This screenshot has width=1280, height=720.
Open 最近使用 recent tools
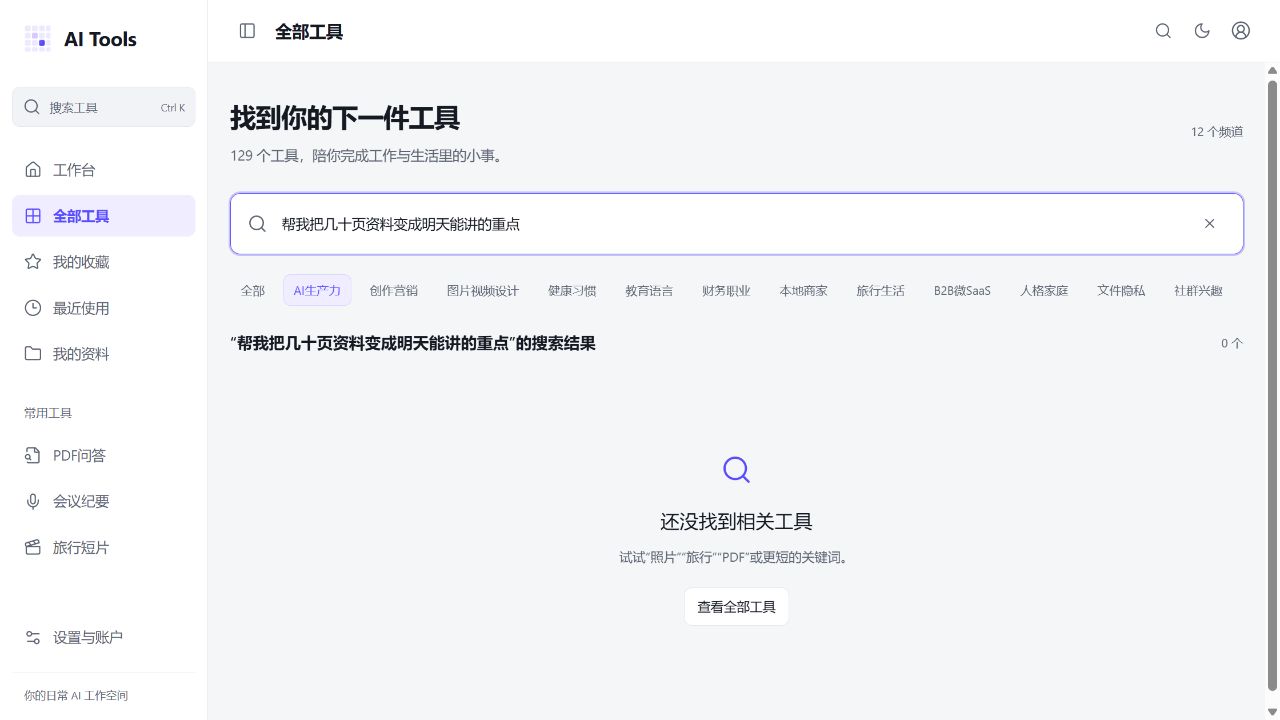pos(104,308)
